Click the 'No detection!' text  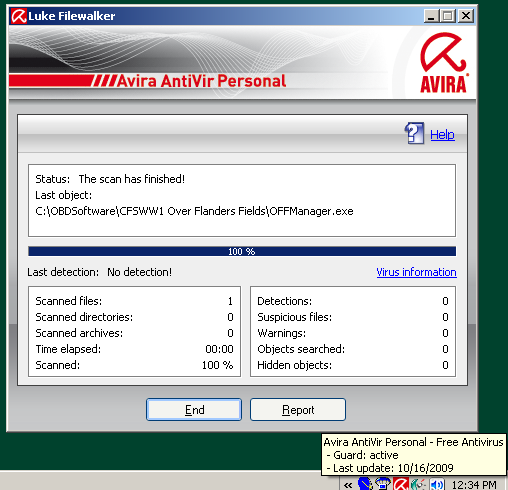pyautogui.click(x=139, y=272)
